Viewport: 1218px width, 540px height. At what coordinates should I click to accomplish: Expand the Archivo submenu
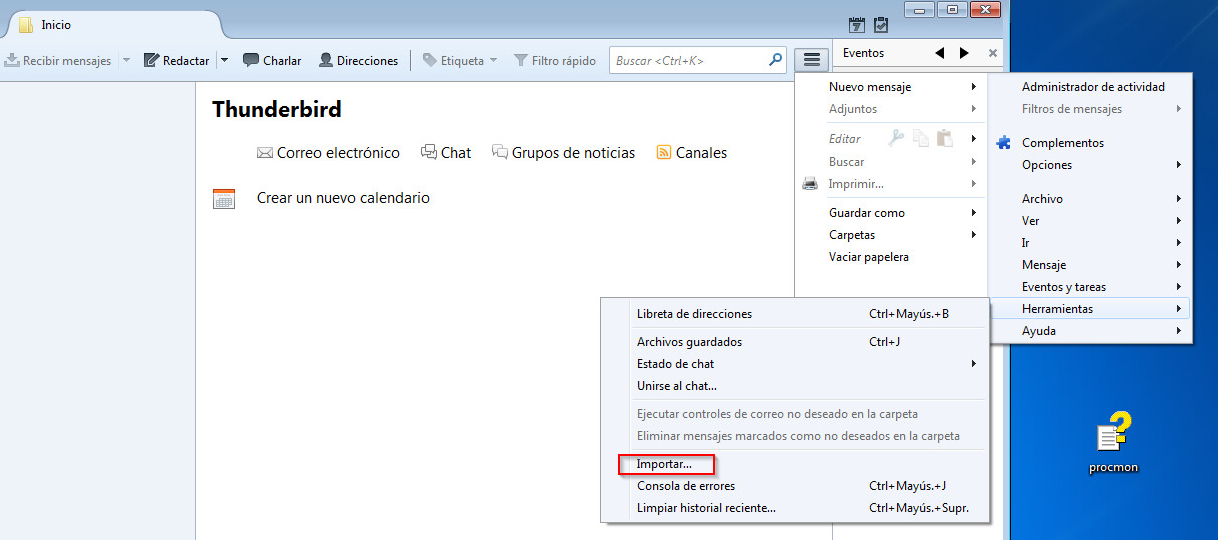1090,199
